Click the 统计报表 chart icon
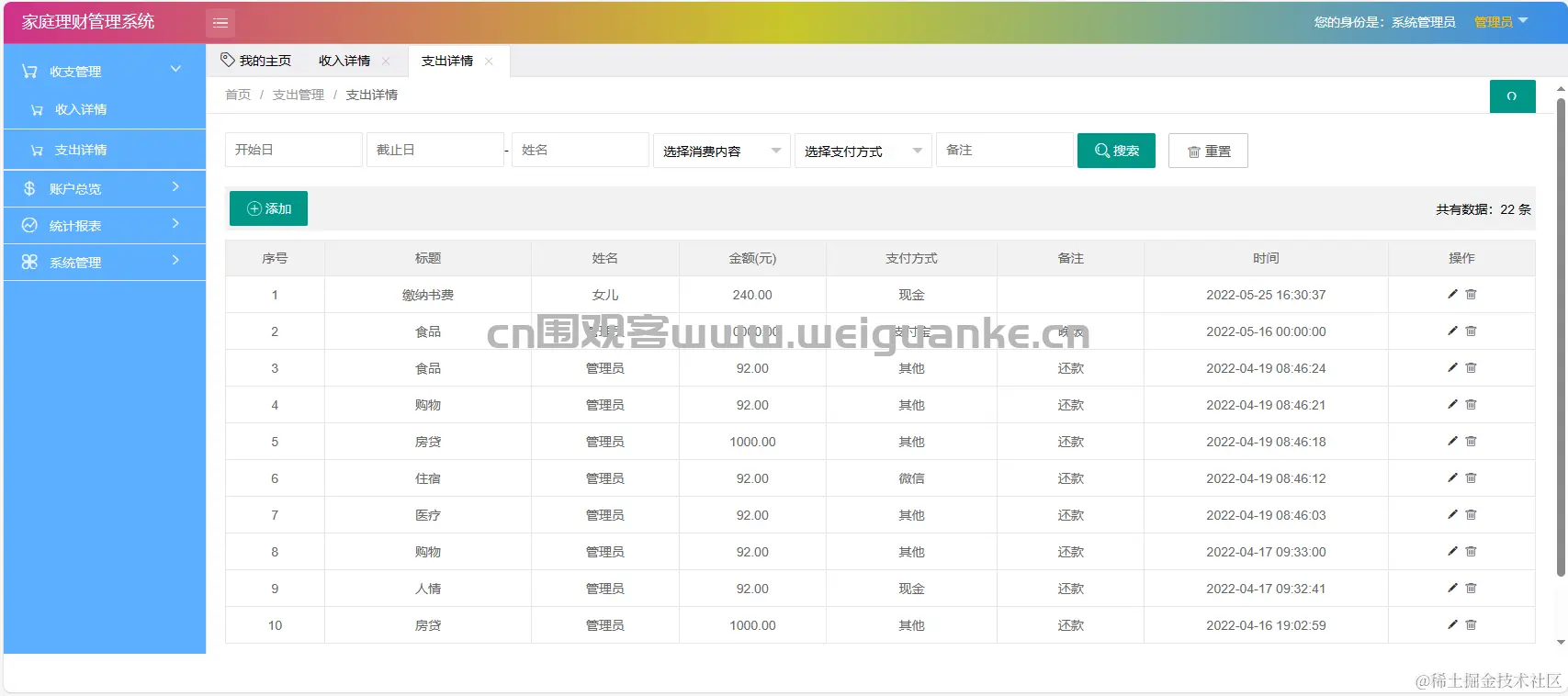Screen dimensions: 1568x696 (29, 225)
